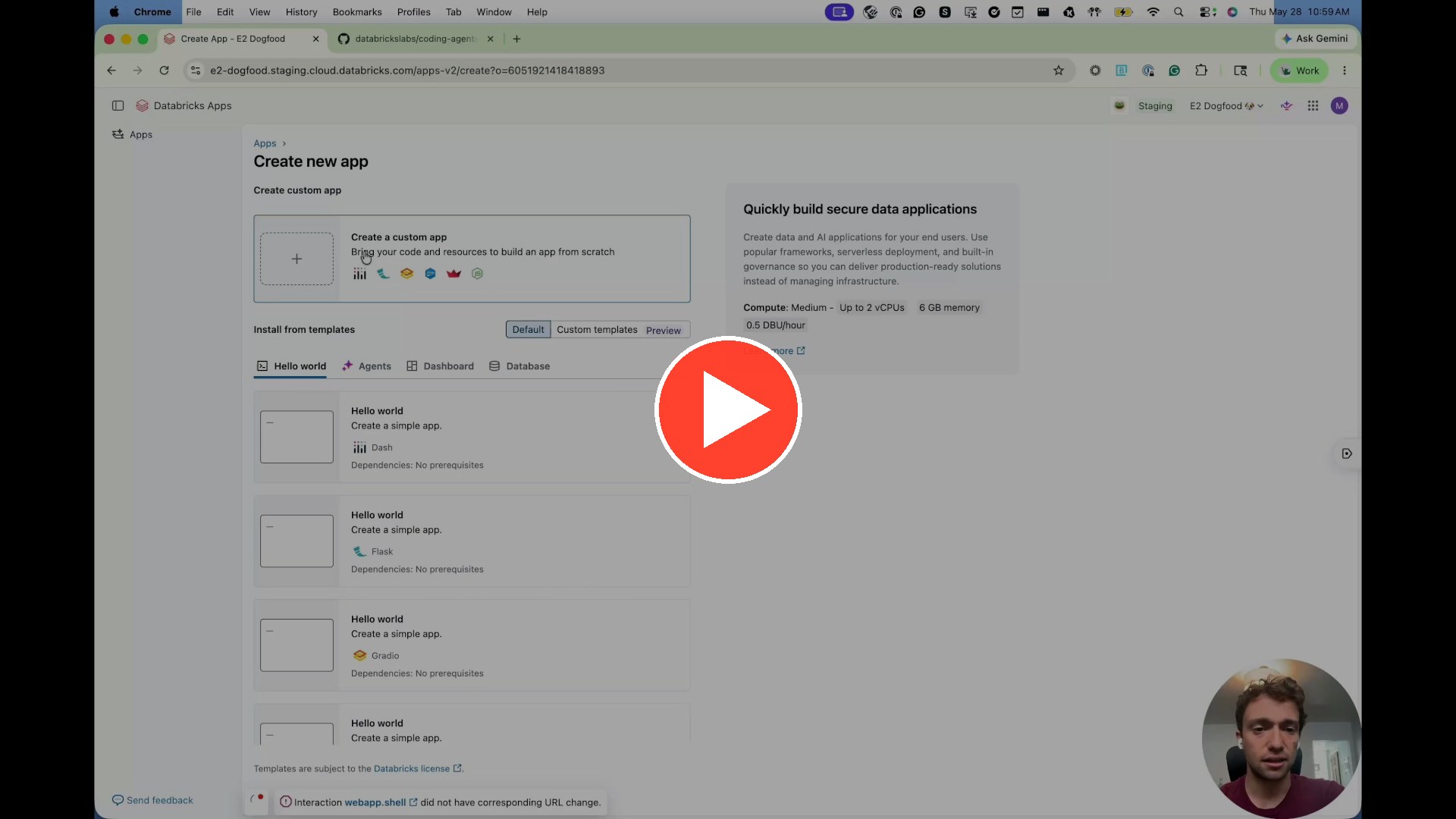Click the red crown Streamlit icon

(453, 274)
